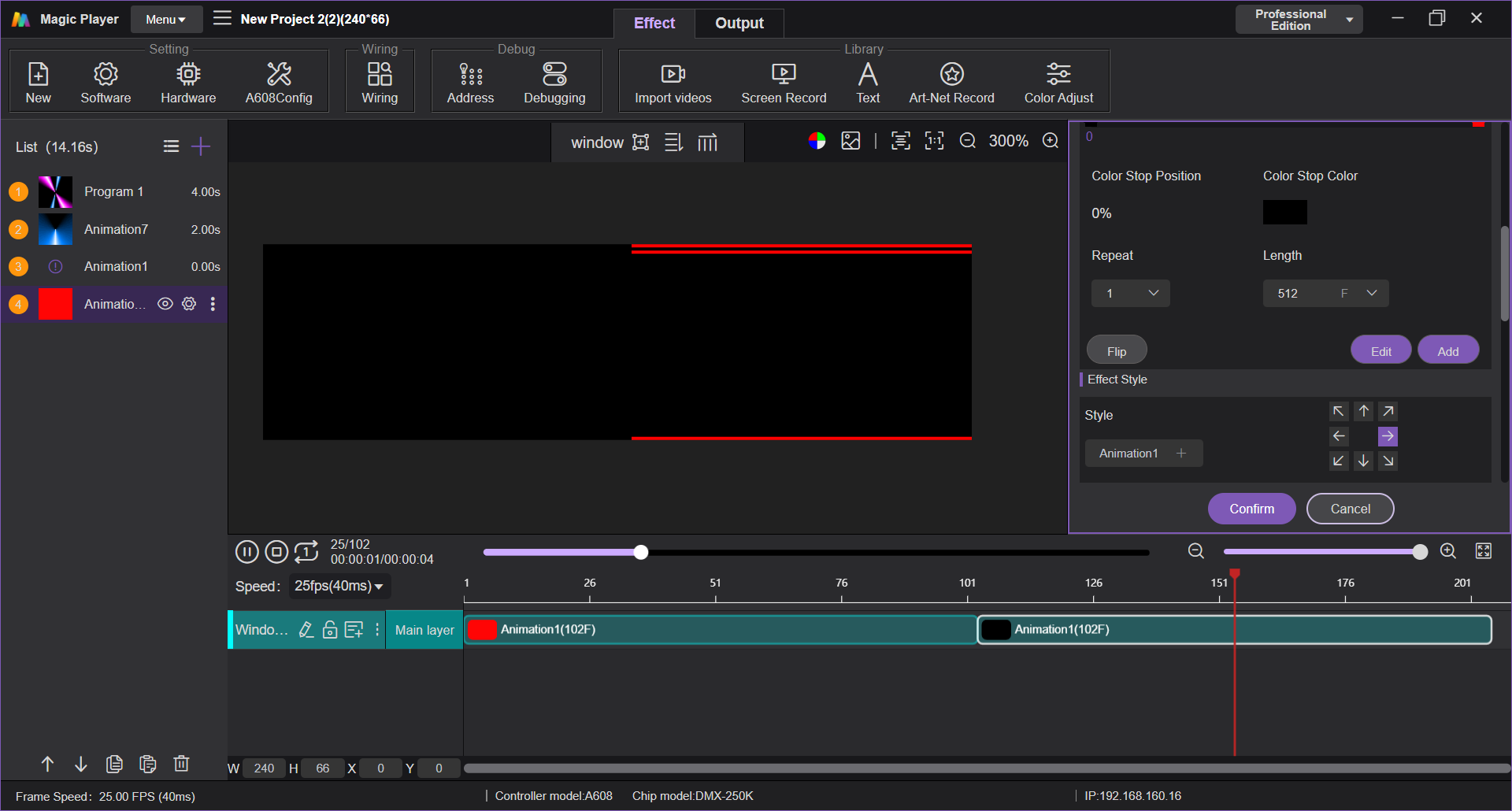Screen dimensions: 1512x811
Task: Open the list view menu icon
Action: click(x=171, y=146)
